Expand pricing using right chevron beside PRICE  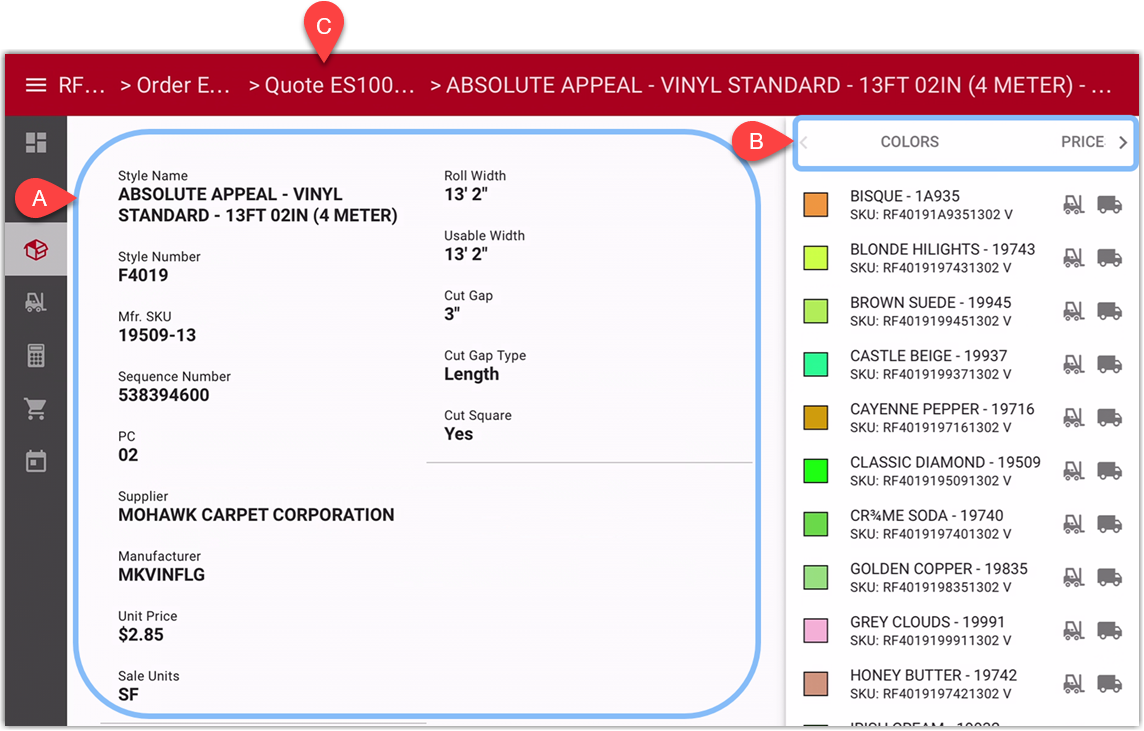1125,142
